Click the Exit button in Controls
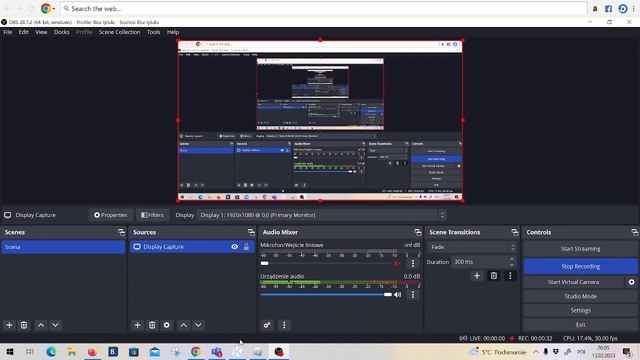Image resolution: width=640 pixels, height=360 pixels. 580,325
